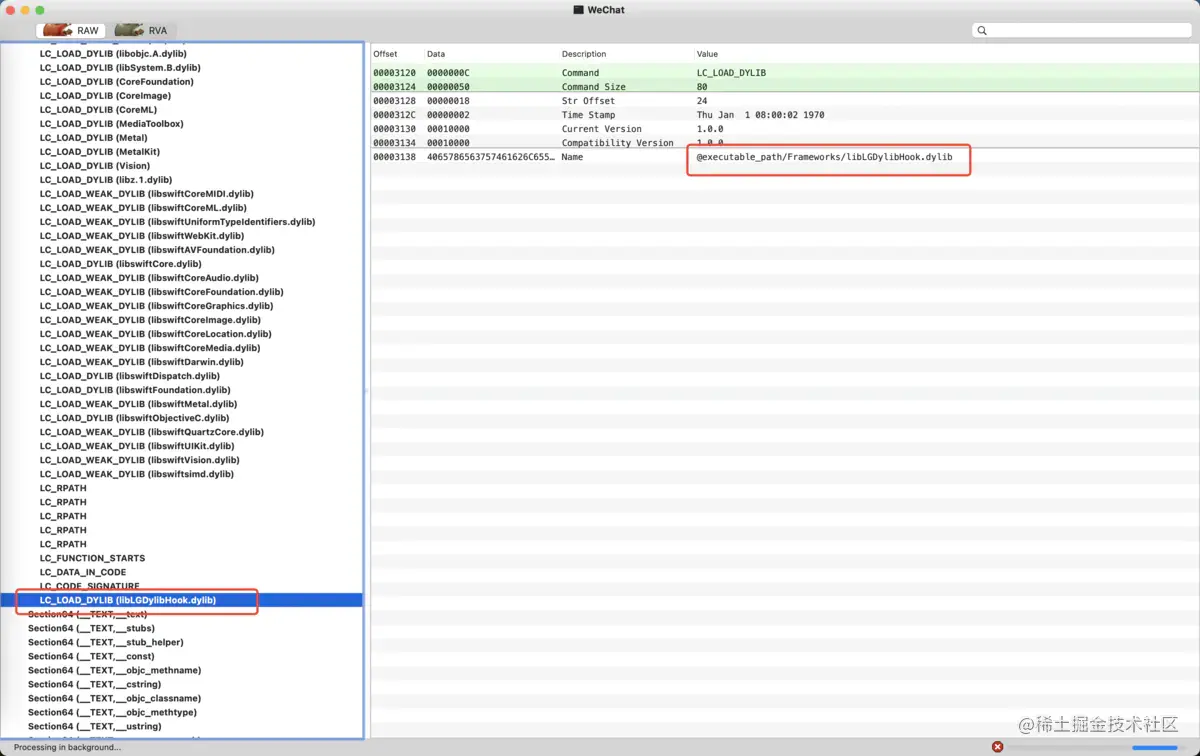Select the LC_FUNCTION_STARTS load command
Viewport: 1200px width, 756px height.
[x=92, y=558]
